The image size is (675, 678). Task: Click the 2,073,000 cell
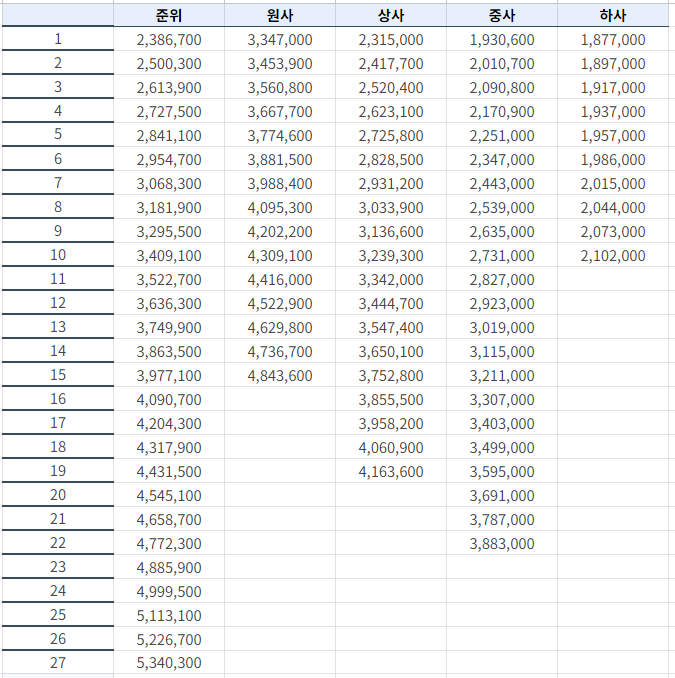613,232
